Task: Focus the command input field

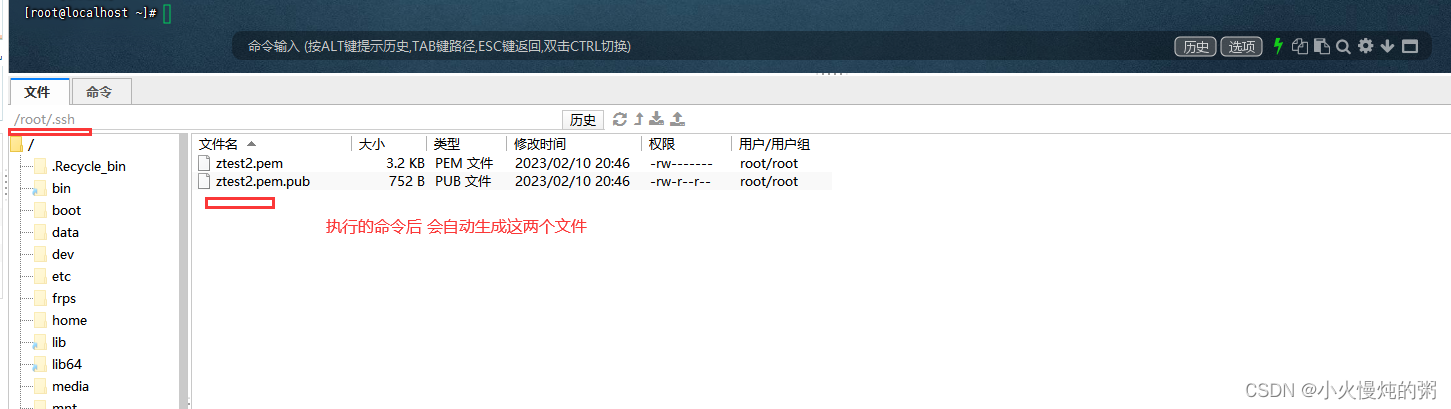Action: coord(700,46)
